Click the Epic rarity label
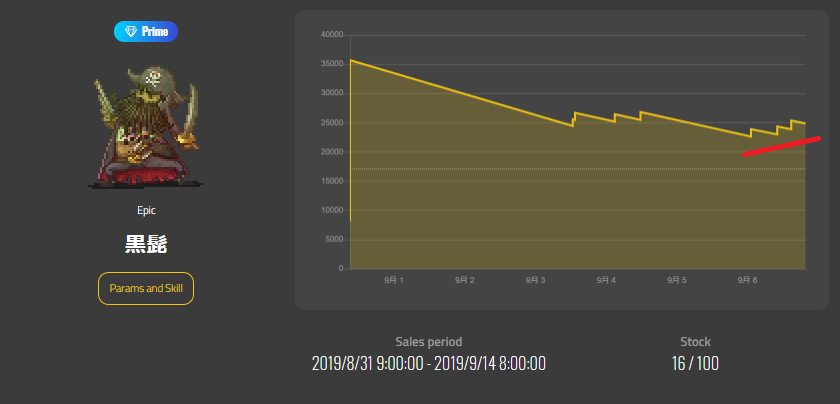The height and width of the screenshot is (404, 840). pos(146,211)
